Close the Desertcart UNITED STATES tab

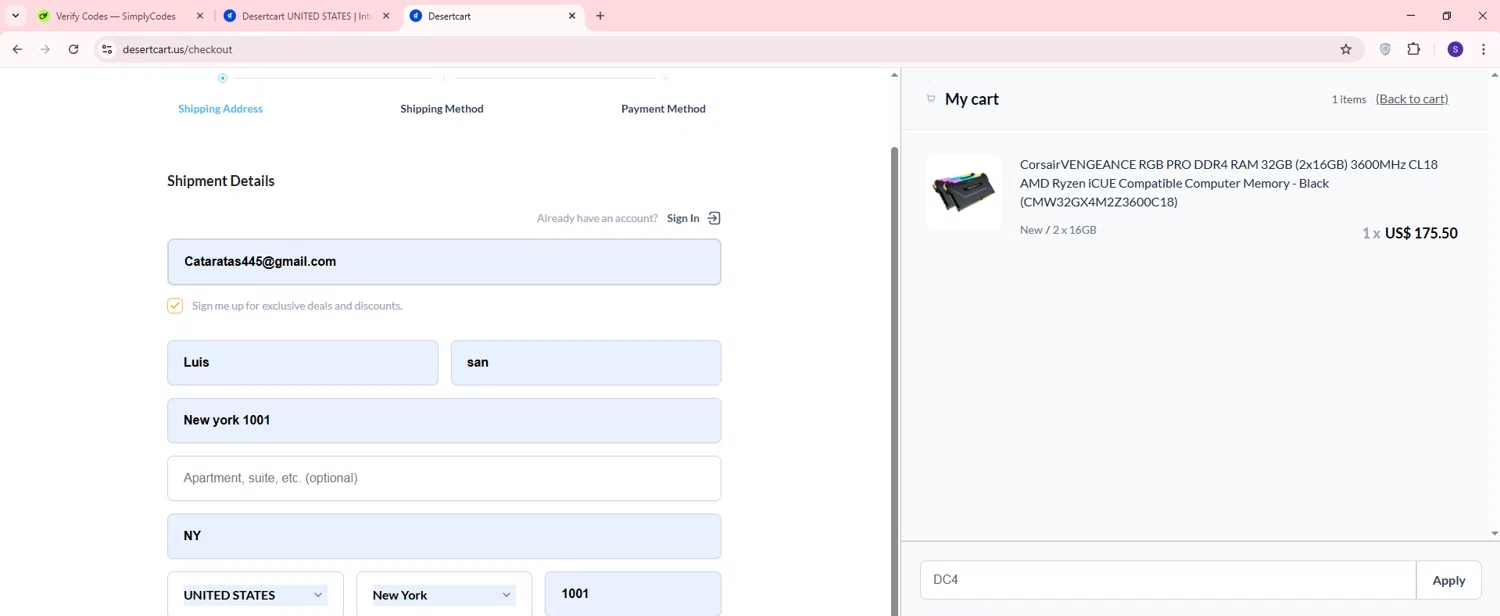tap(386, 16)
